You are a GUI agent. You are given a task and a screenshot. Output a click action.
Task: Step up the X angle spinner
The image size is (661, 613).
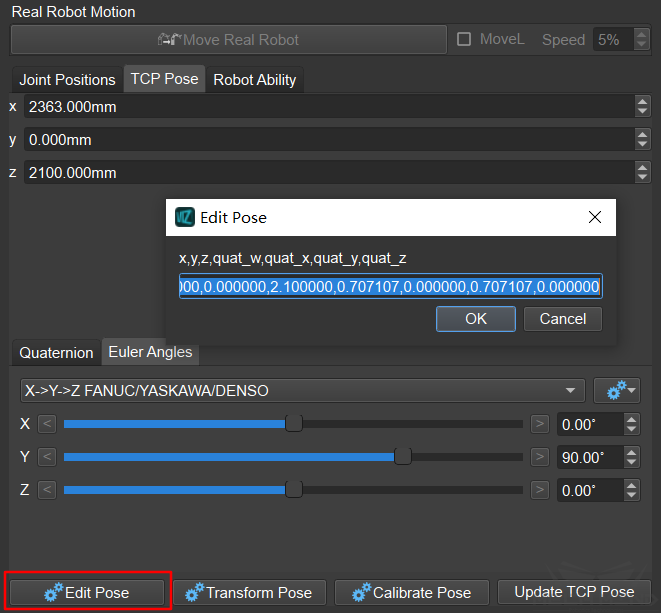point(631,419)
